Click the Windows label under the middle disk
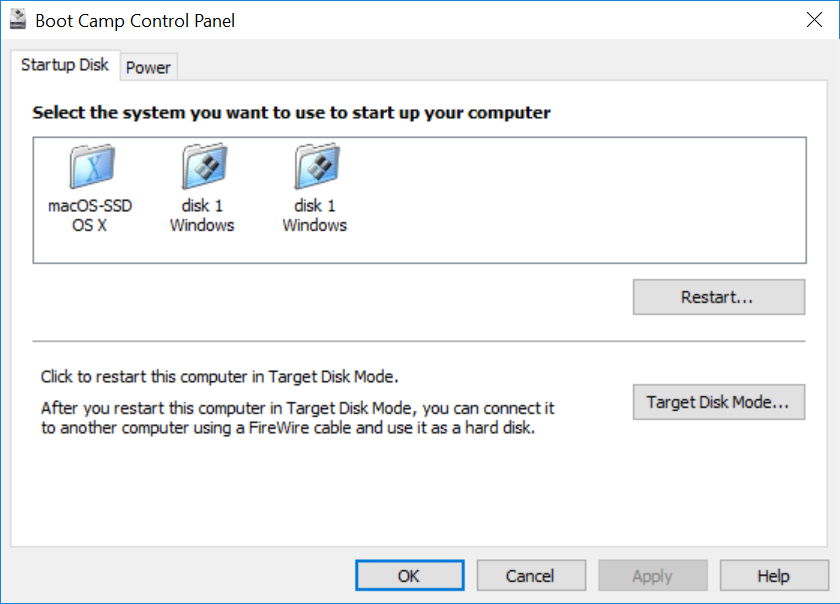Viewport: 840px width, 604px height. coord(202,225)
